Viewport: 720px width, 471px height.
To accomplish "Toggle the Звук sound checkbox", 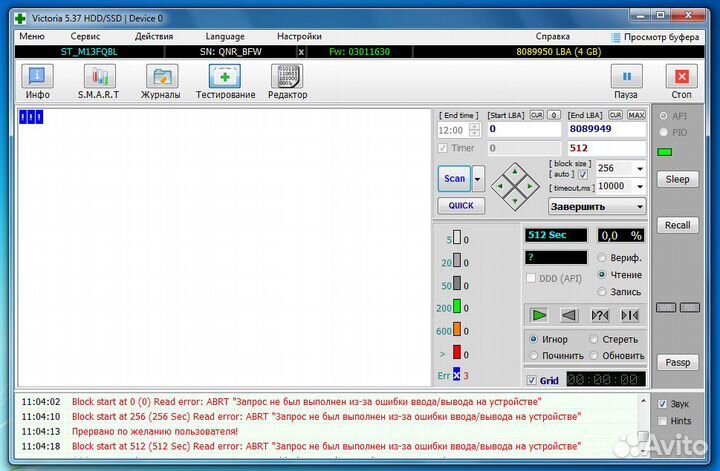I will 662,404.
